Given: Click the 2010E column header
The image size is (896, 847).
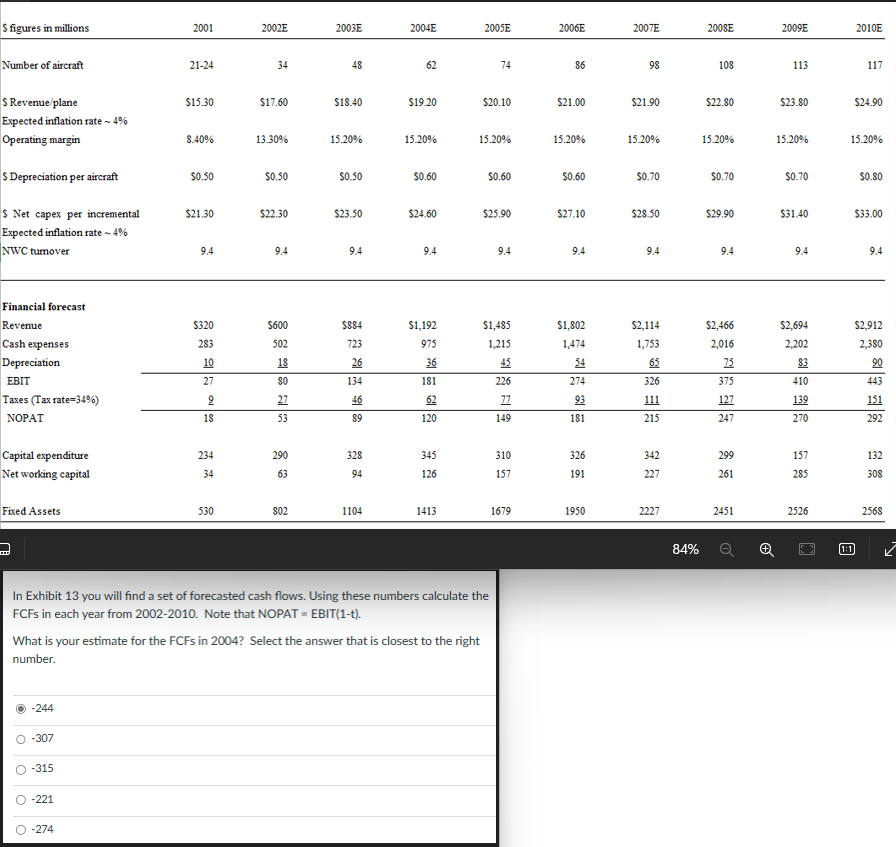Looking at the screenshot, I should pos(869,28).
